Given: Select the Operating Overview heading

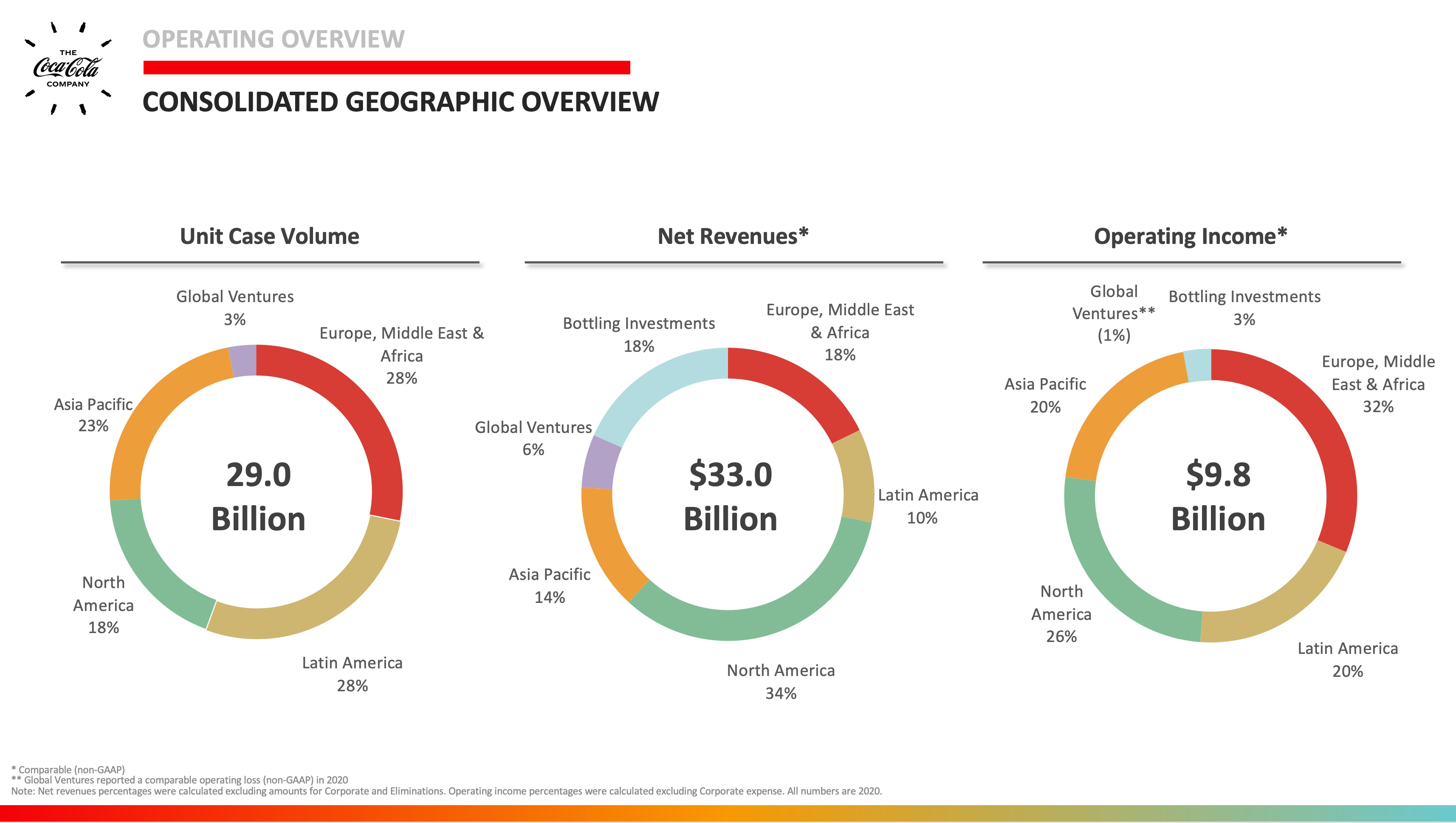Looking at the screenshot, I should (274, 39).
